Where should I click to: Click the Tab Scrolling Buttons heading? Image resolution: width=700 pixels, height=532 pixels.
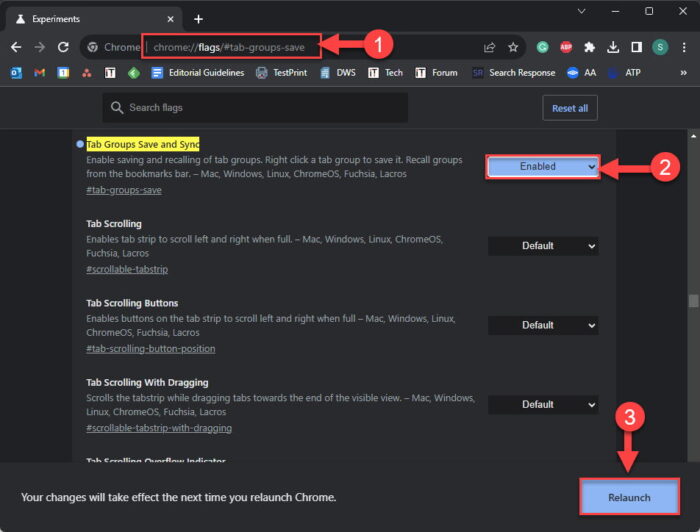[132, 303]
